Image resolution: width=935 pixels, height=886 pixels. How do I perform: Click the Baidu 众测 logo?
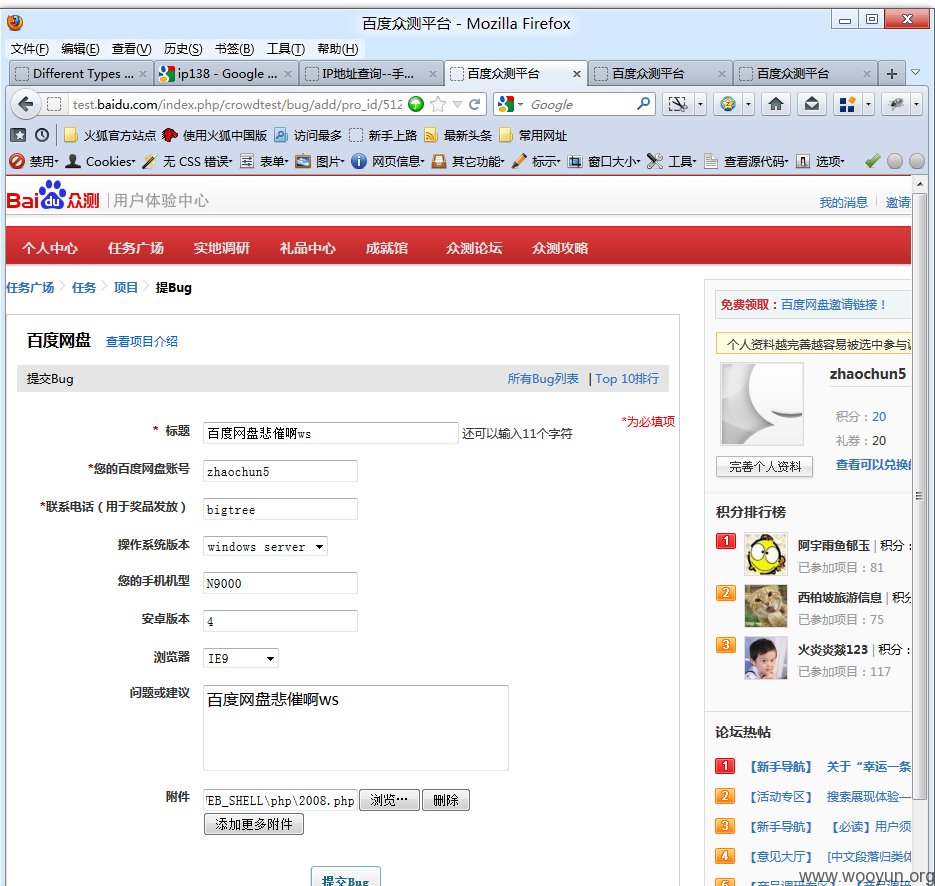pyautogui.click(x=53, y=197)
